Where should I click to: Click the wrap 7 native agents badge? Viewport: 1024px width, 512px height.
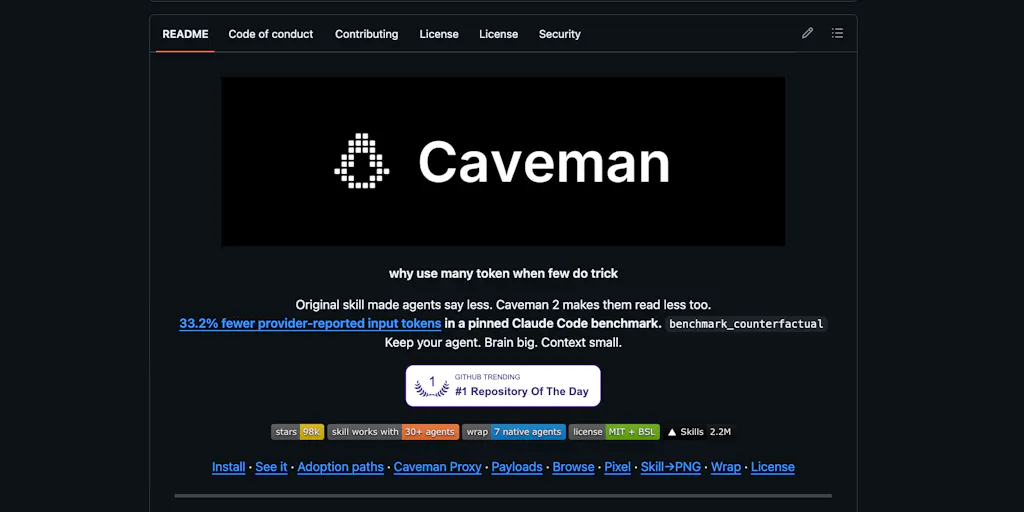[514, 432]
